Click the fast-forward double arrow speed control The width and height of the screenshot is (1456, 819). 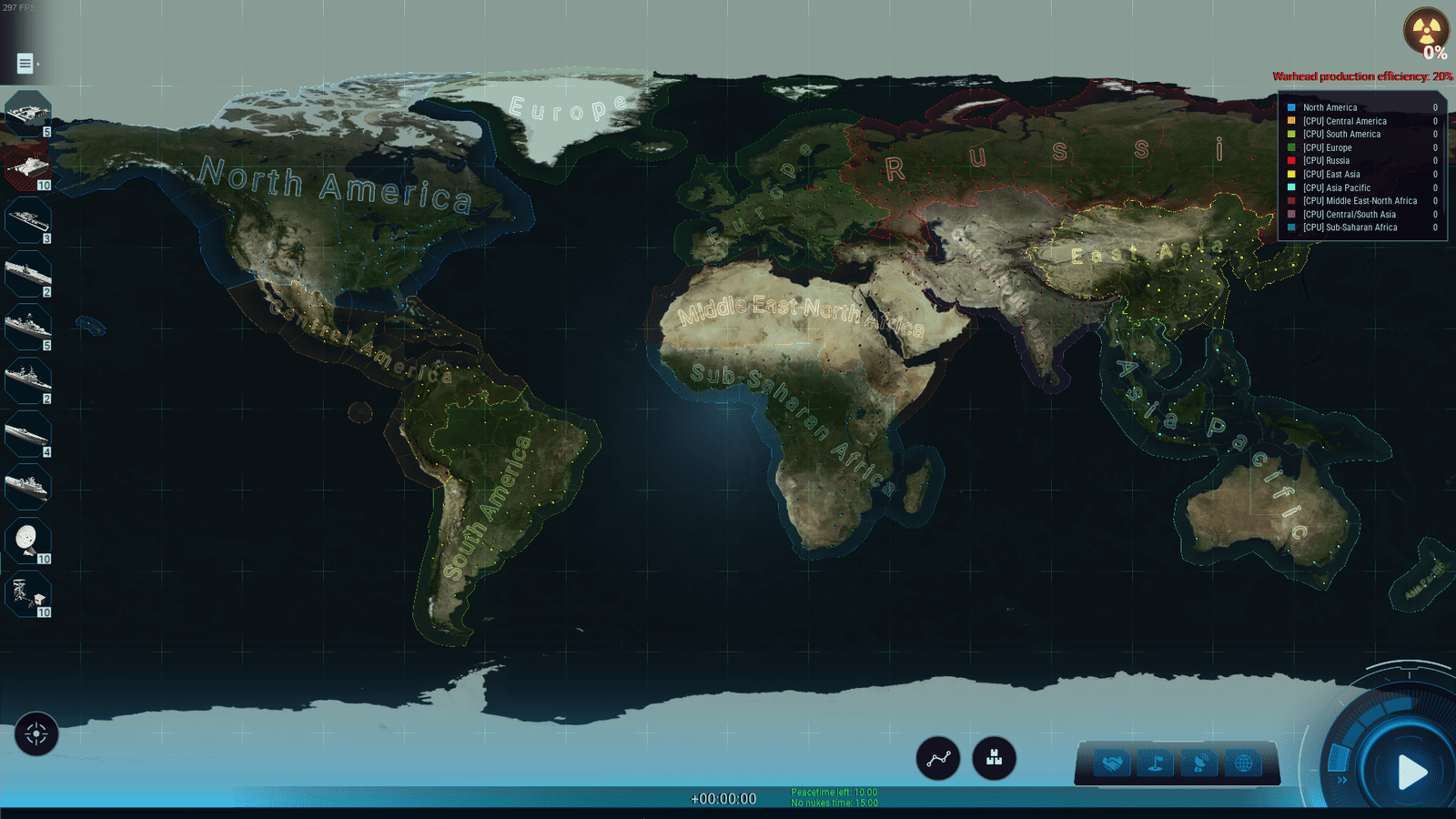1341,780
